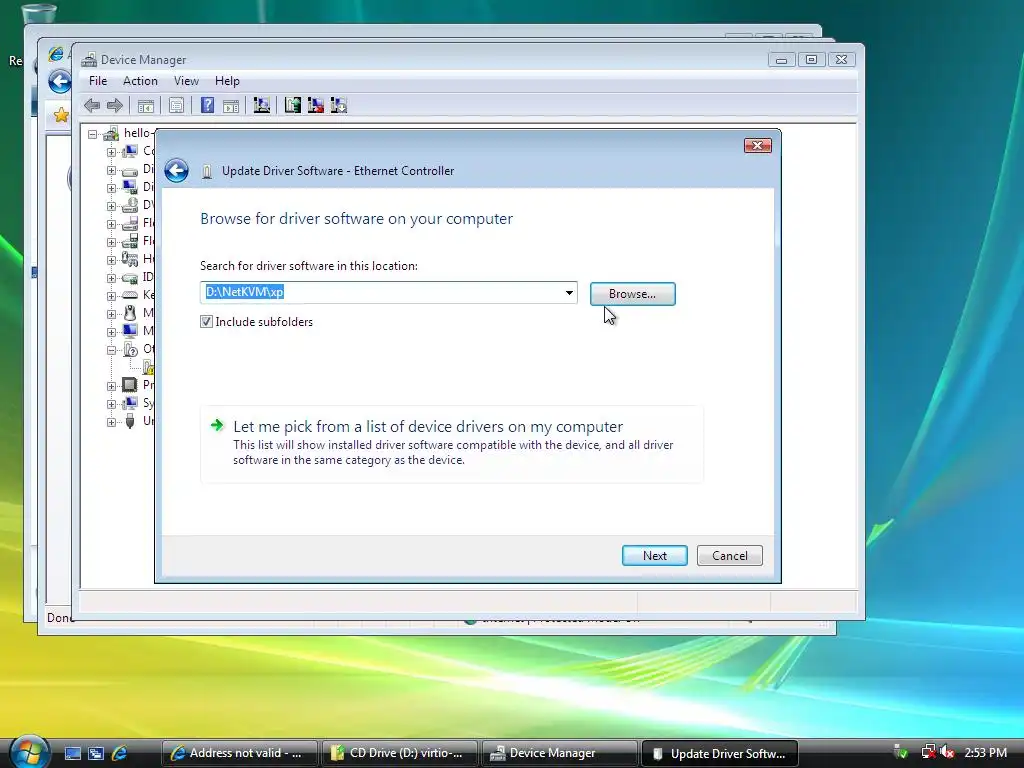The width and height of the screenshot is (1024, 768).
Task: Maximize the Device Manager window
Action: tap(811, 59)
